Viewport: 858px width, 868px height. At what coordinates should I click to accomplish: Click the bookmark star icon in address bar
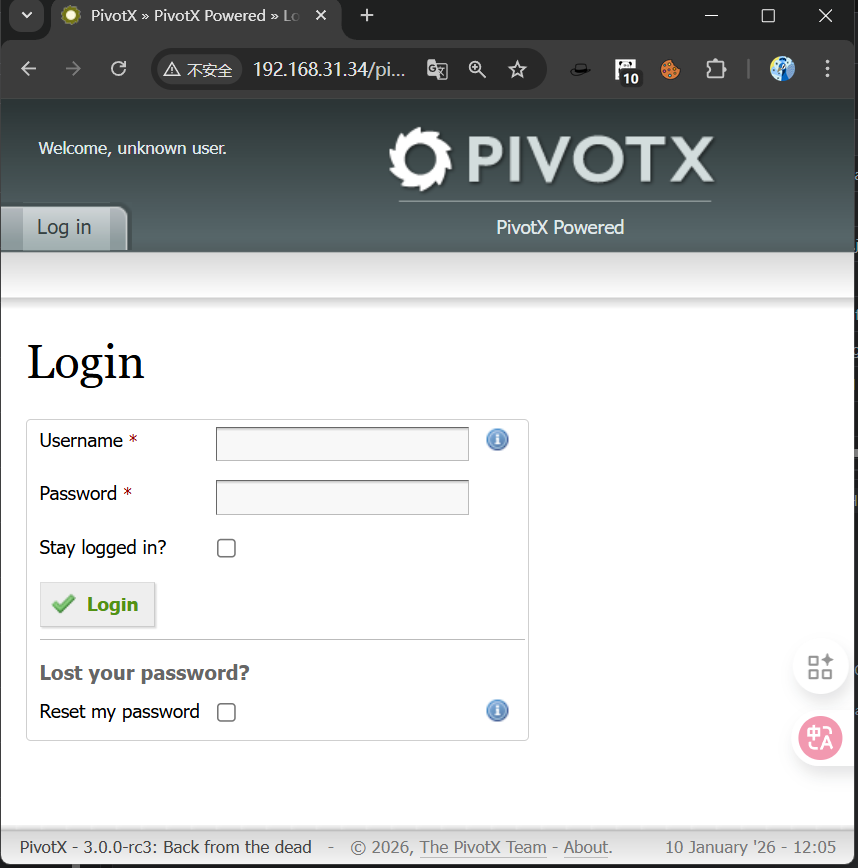[517, 69]
